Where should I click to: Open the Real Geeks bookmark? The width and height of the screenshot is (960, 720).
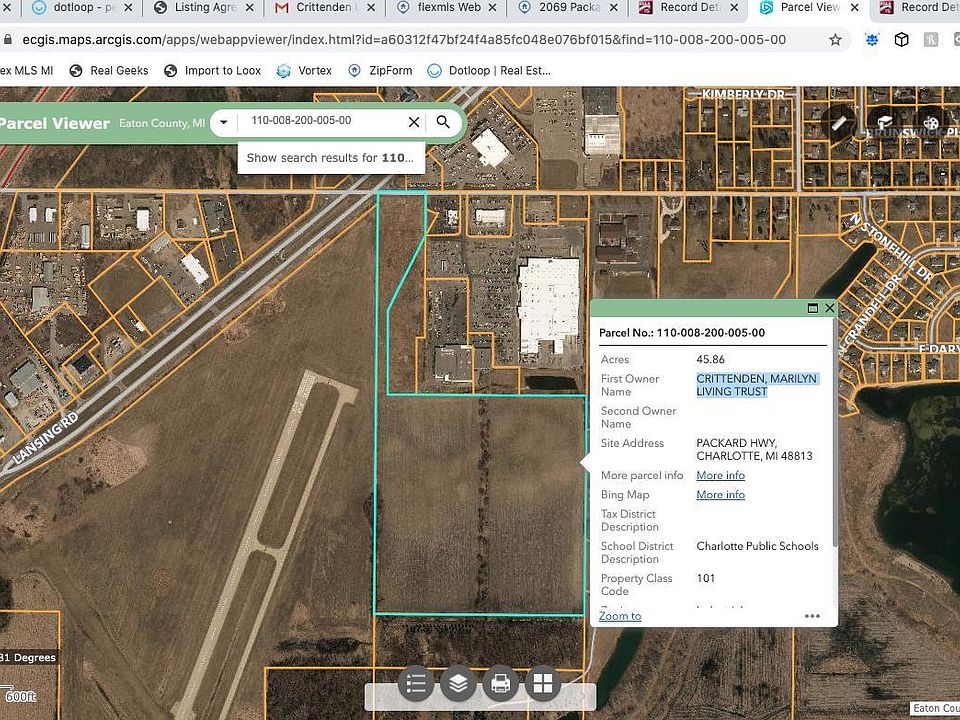pyautogui.click(x=109, y=70)
